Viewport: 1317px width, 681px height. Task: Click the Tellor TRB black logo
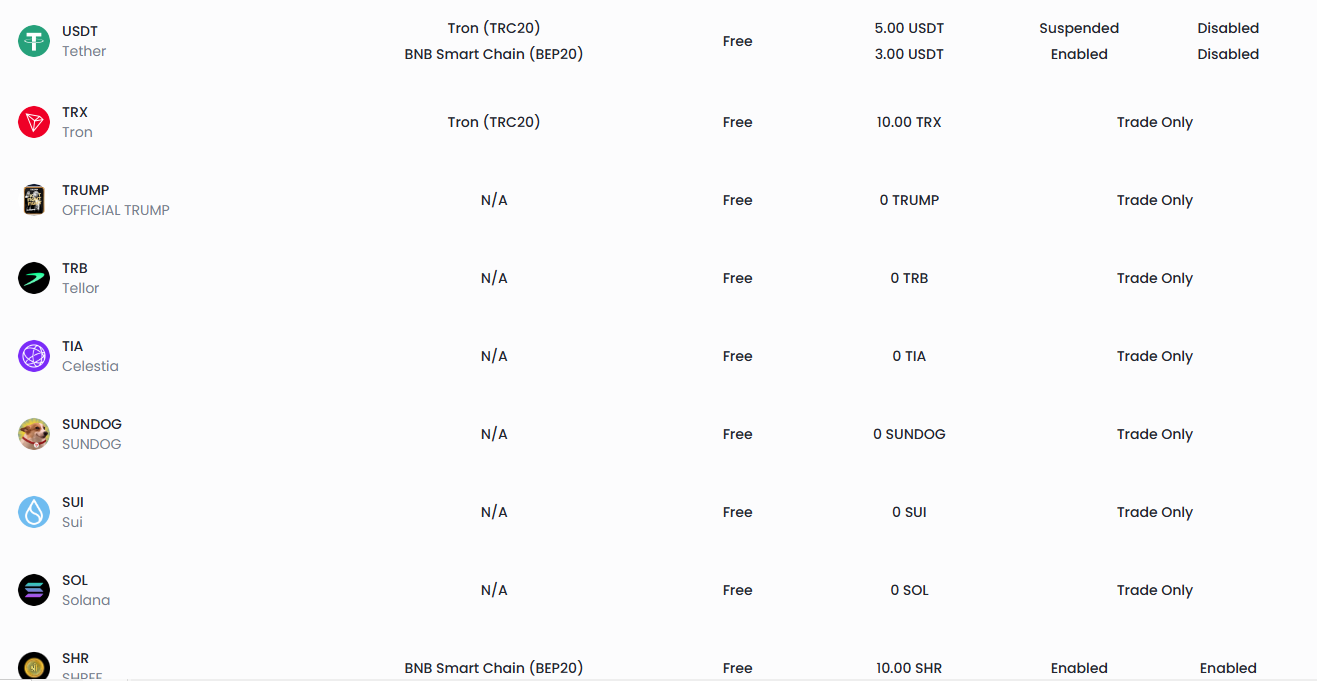(x=34, y=278)
